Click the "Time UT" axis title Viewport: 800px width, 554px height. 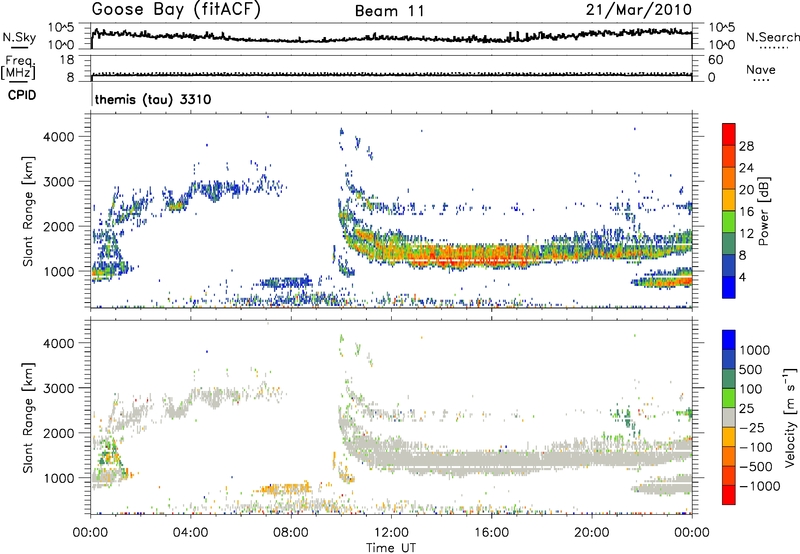(x=391, y=548)
